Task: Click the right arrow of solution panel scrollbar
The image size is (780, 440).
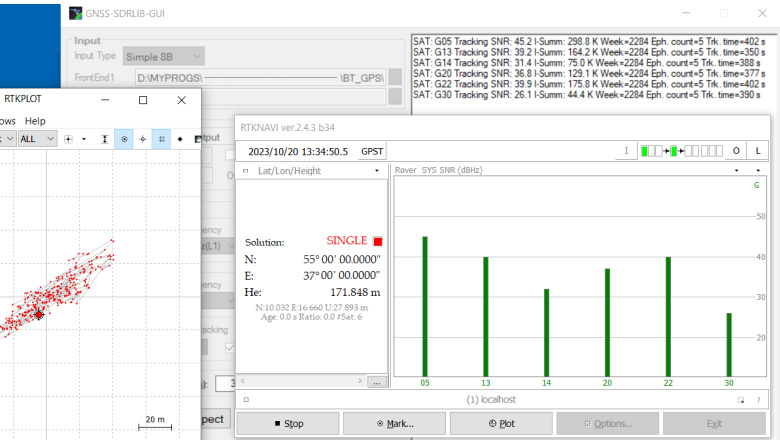Action: [x=360, y=381]
